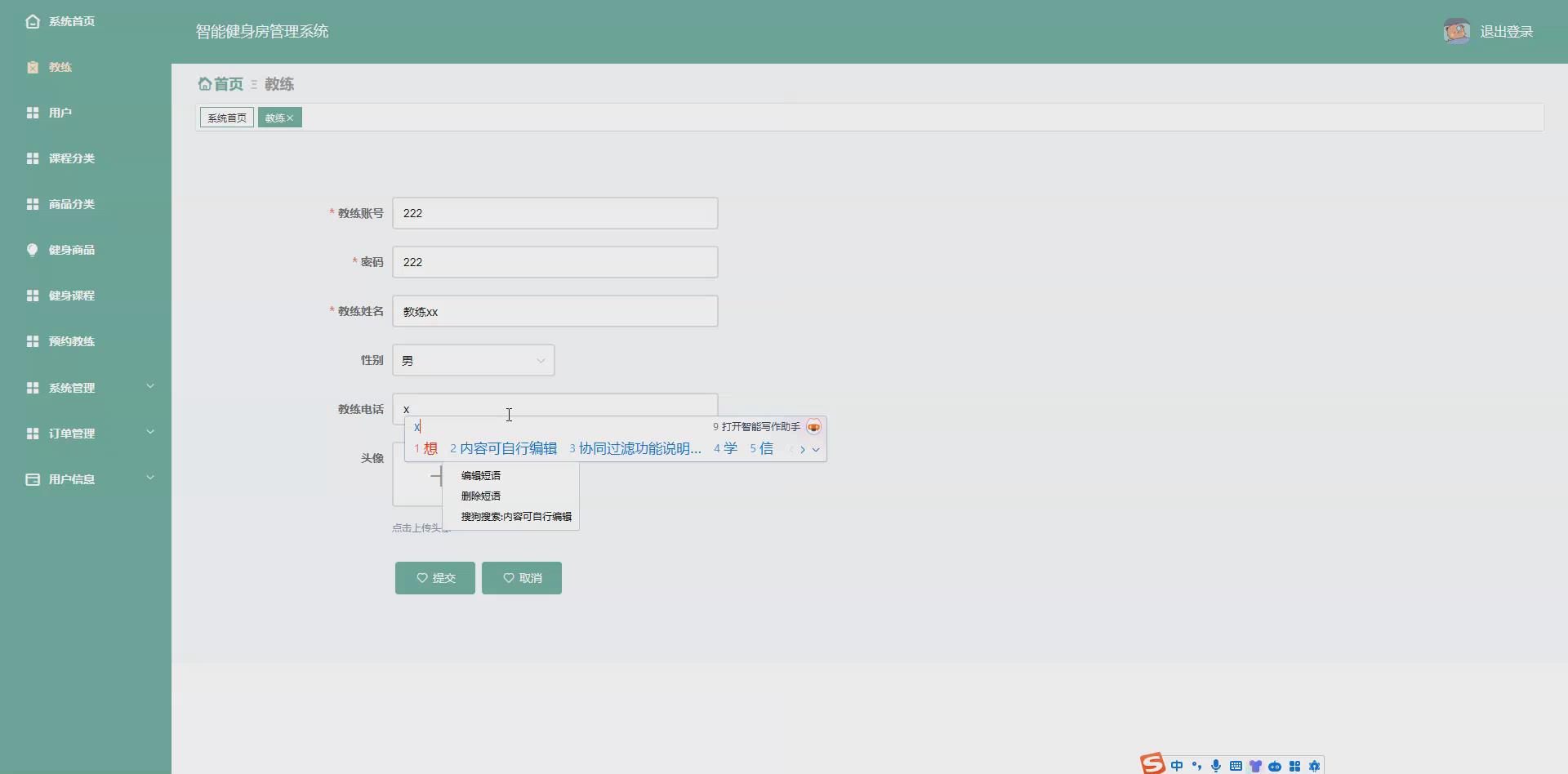Viewport: 1568px width, 774px height.
Task: Choose IME candidate 2 内容可自行编辑
Action: point(503,448)
